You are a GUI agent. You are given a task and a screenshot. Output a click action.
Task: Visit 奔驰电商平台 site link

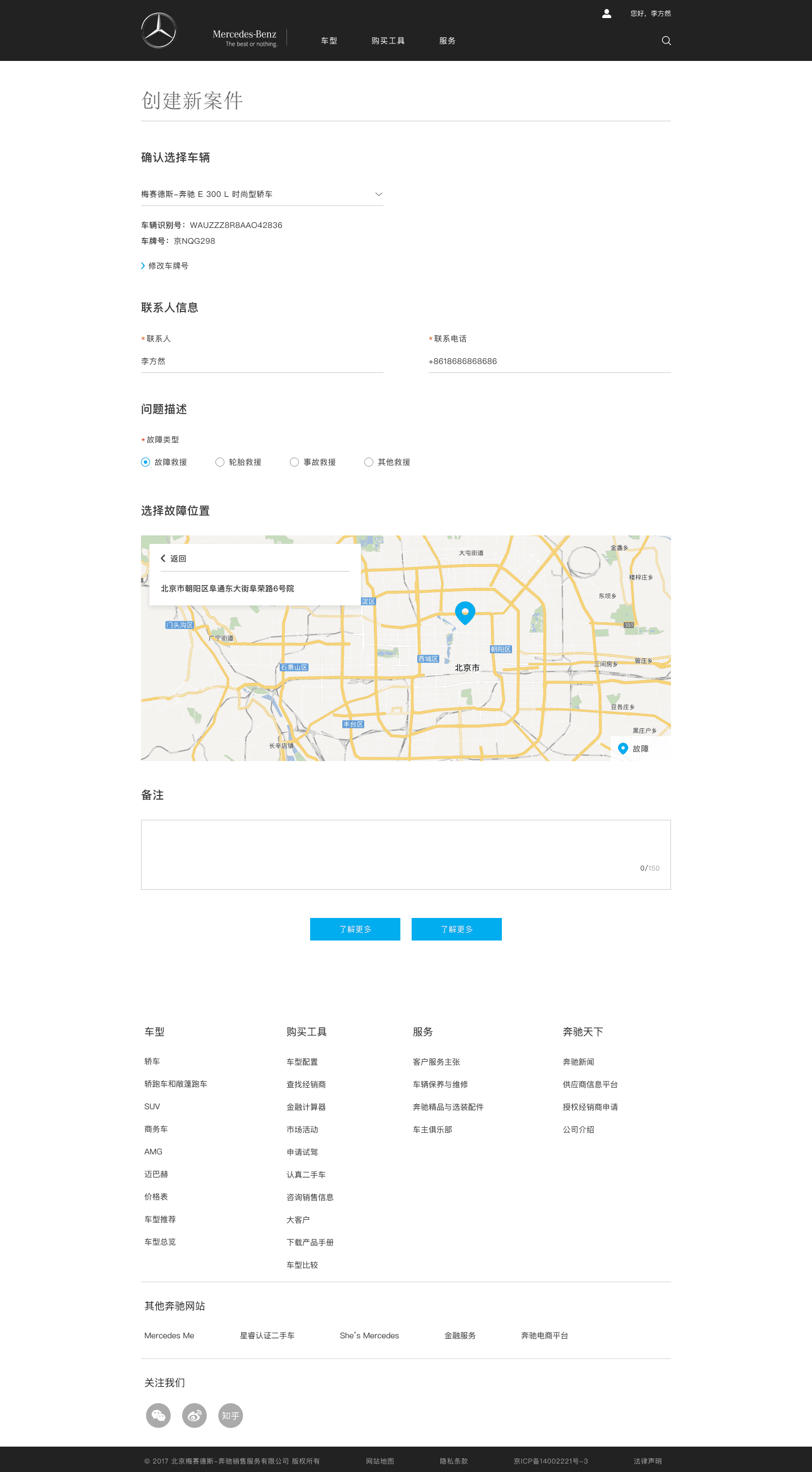(545, 1335)
